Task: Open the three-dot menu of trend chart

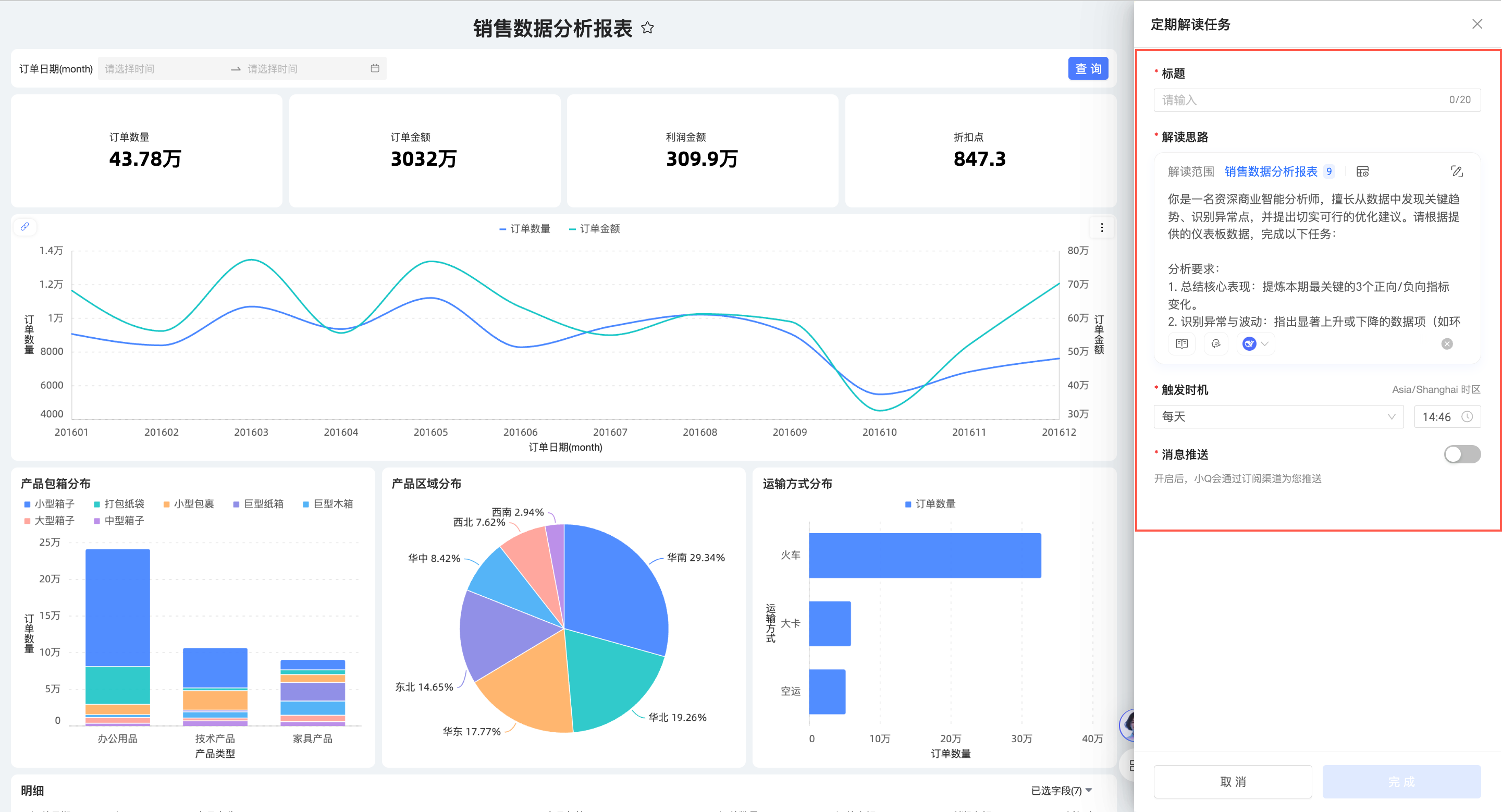Action: [1101, 228]
